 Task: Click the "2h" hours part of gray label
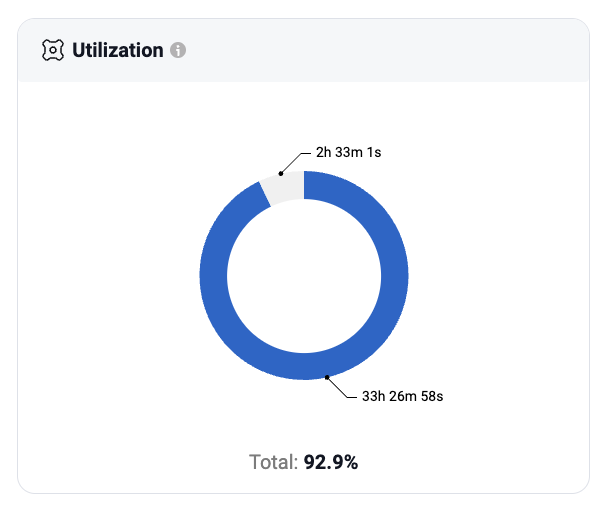point(323,152)
